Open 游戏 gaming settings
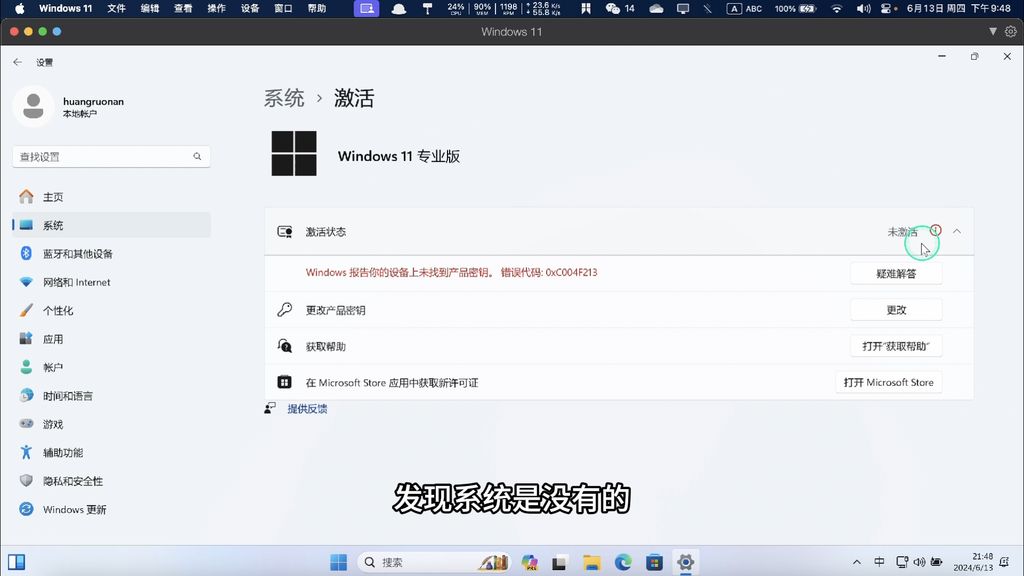 click(x=111, y=424)
